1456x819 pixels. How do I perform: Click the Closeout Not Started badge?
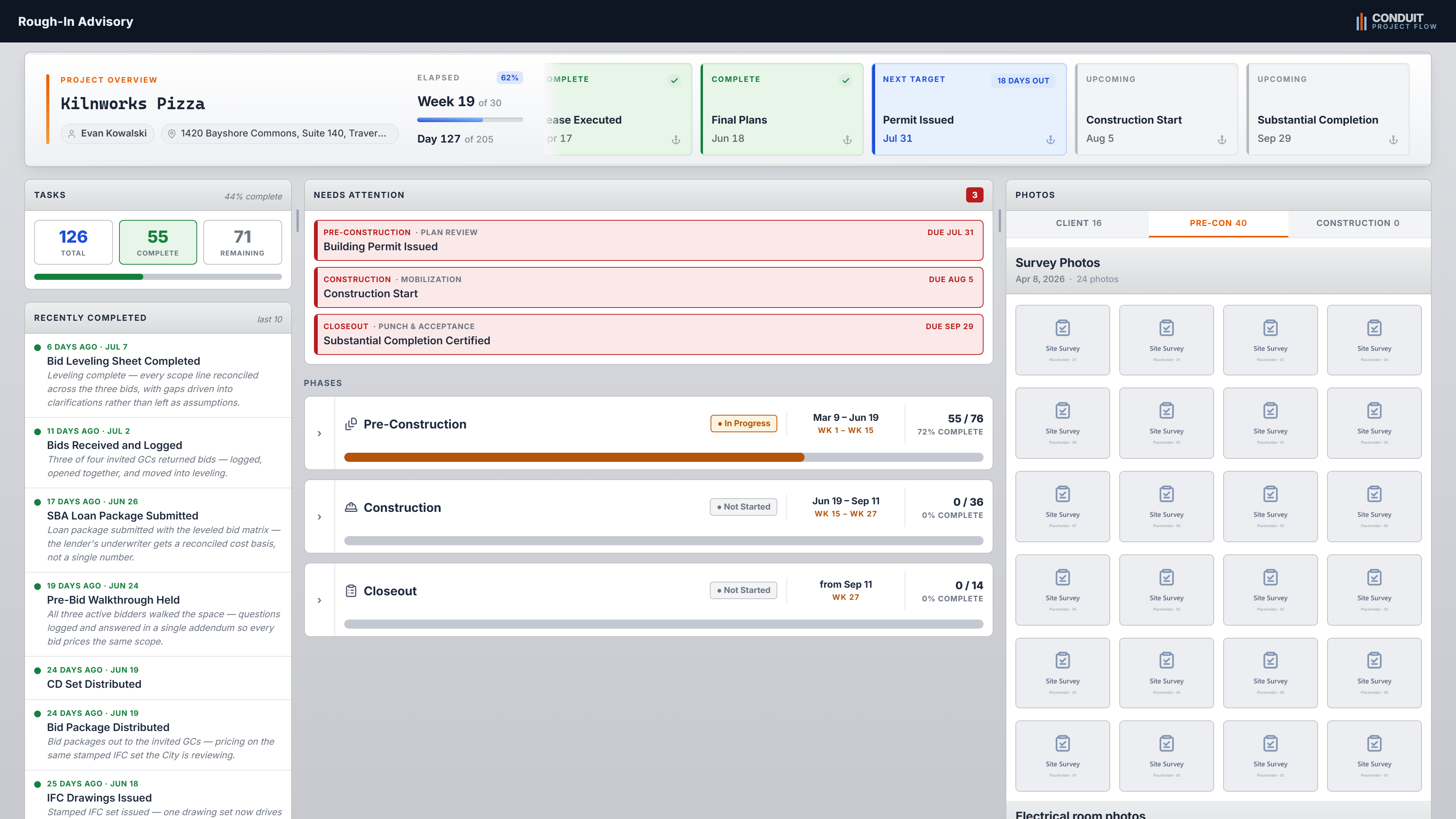pyautogui.click(x=743, y=590)
